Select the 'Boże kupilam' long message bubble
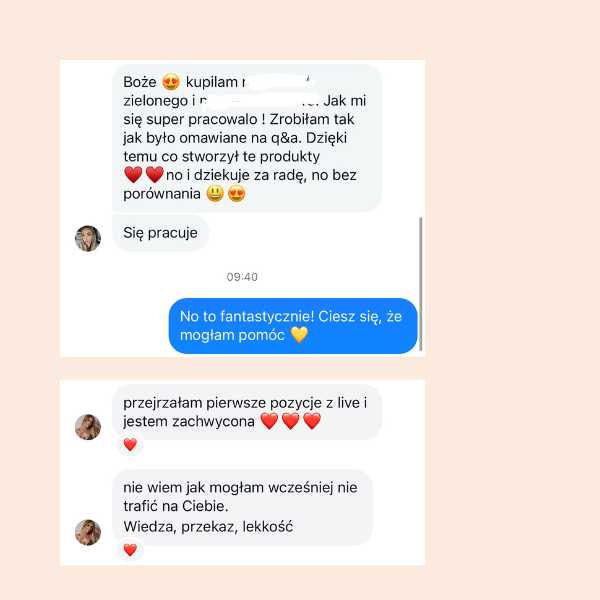600x600 pixels. (x=247, y=138)
